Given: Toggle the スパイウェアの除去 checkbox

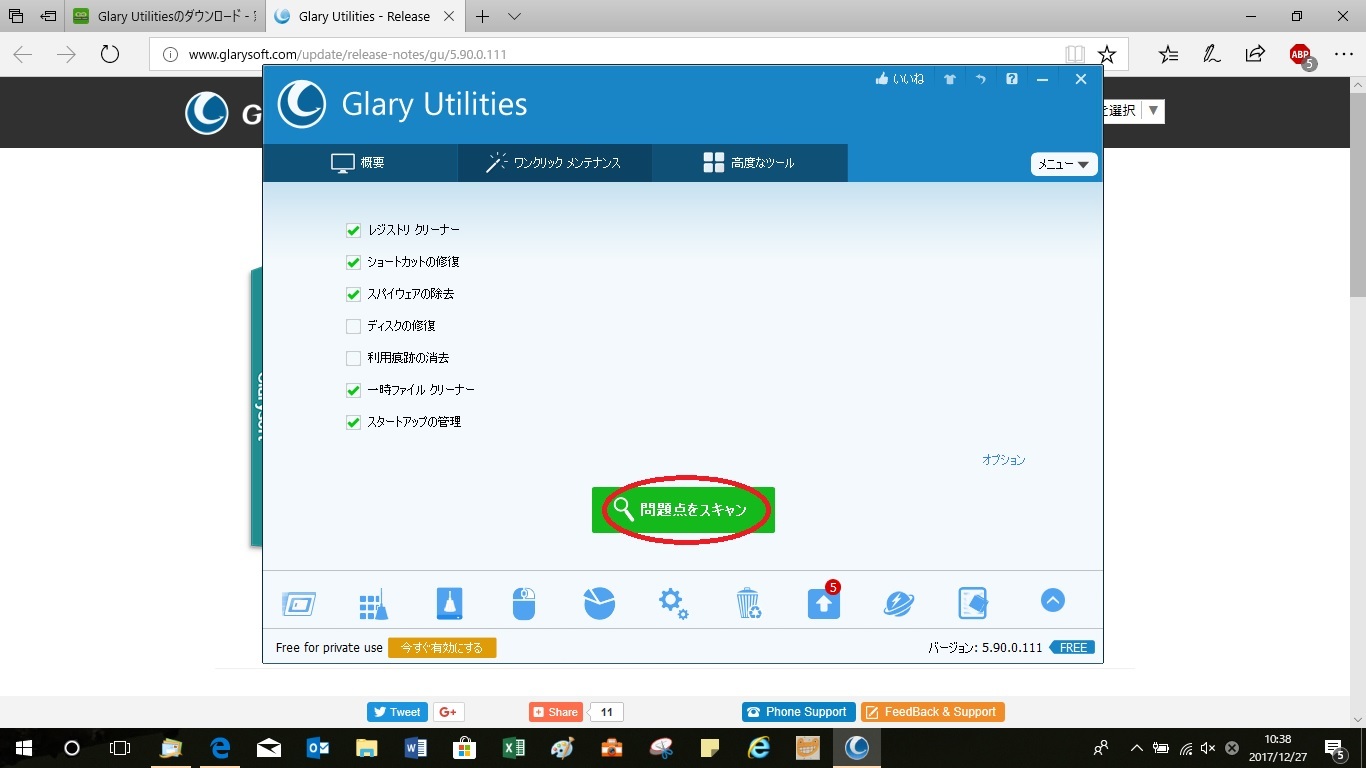Looking at the screenshot, I should coord(353,294).
